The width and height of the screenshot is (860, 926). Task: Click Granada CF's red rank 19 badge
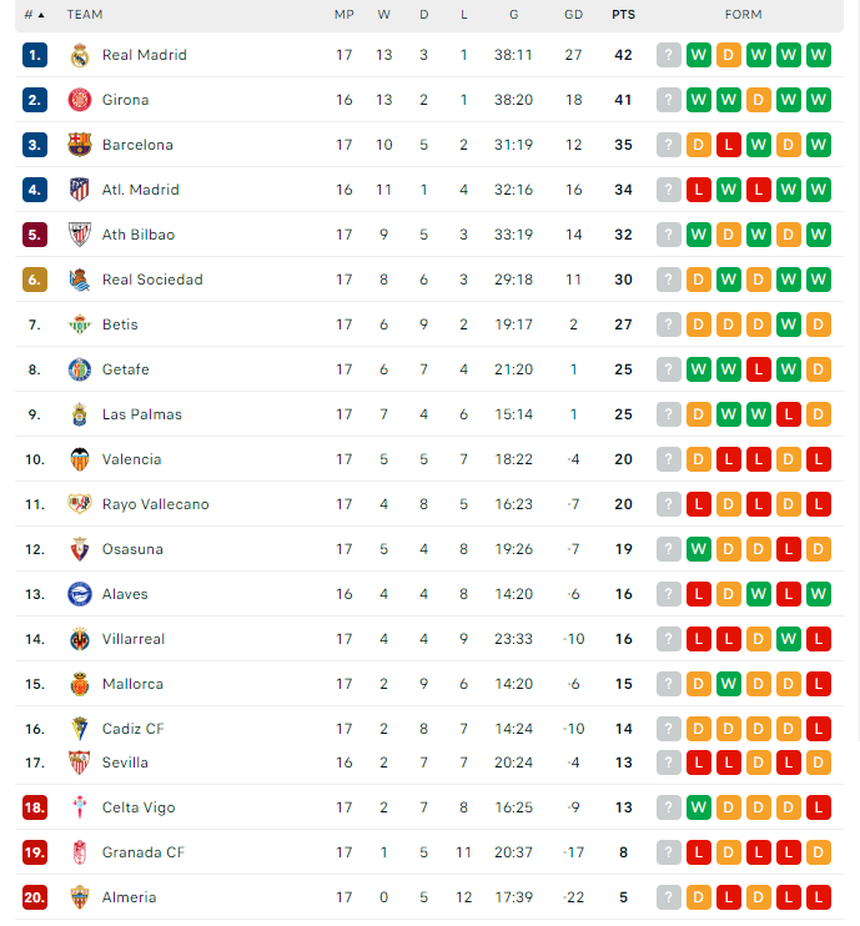(x=35, y=852)
